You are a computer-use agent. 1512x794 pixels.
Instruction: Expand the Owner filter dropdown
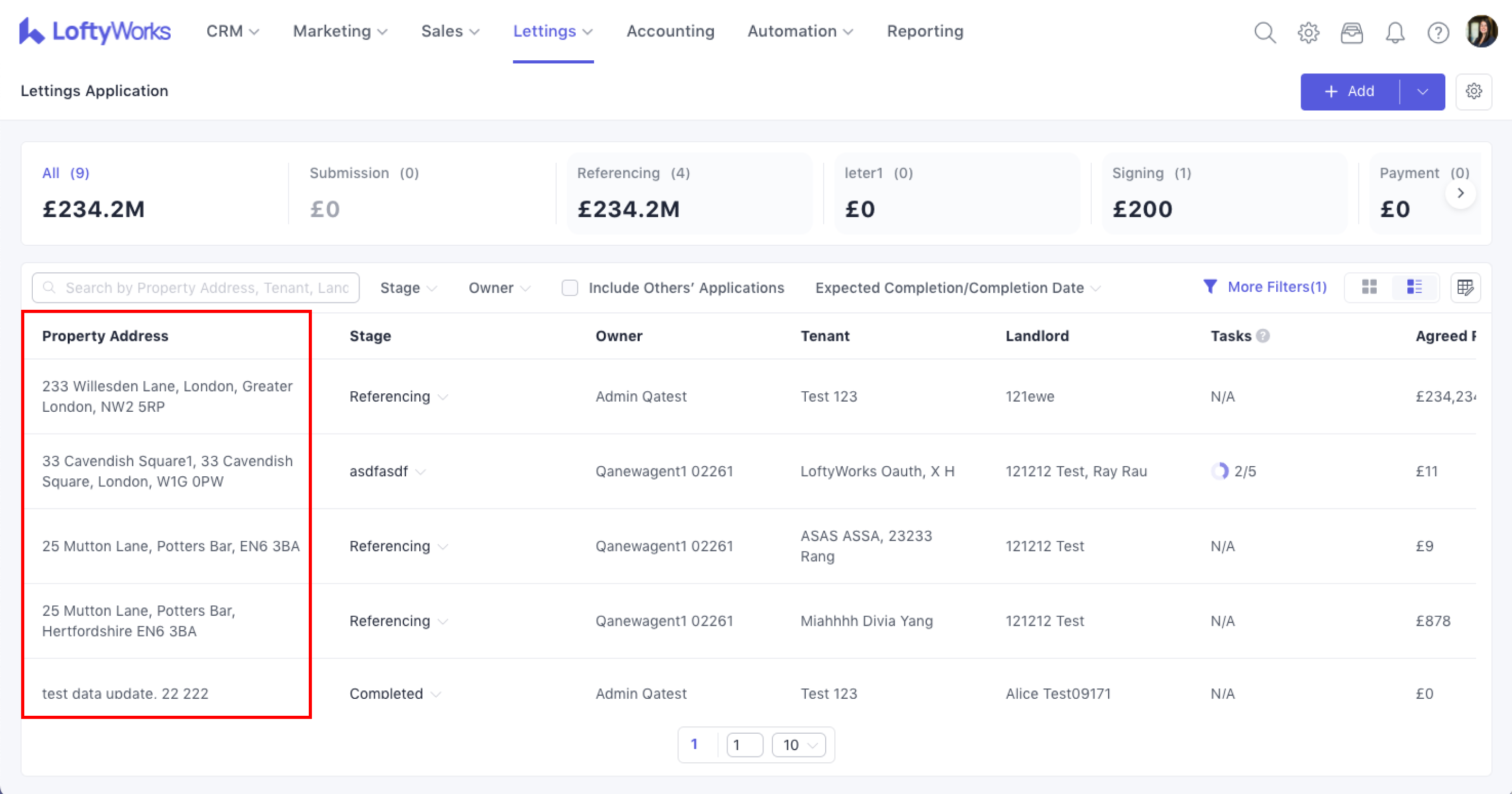[x=499, y=288]
